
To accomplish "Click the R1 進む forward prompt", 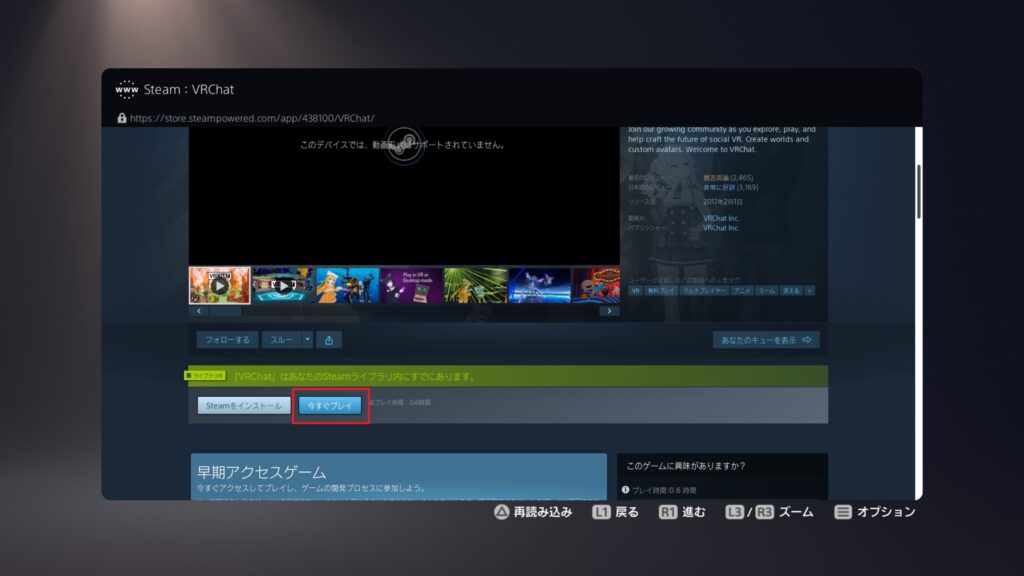I will (682, 512).
